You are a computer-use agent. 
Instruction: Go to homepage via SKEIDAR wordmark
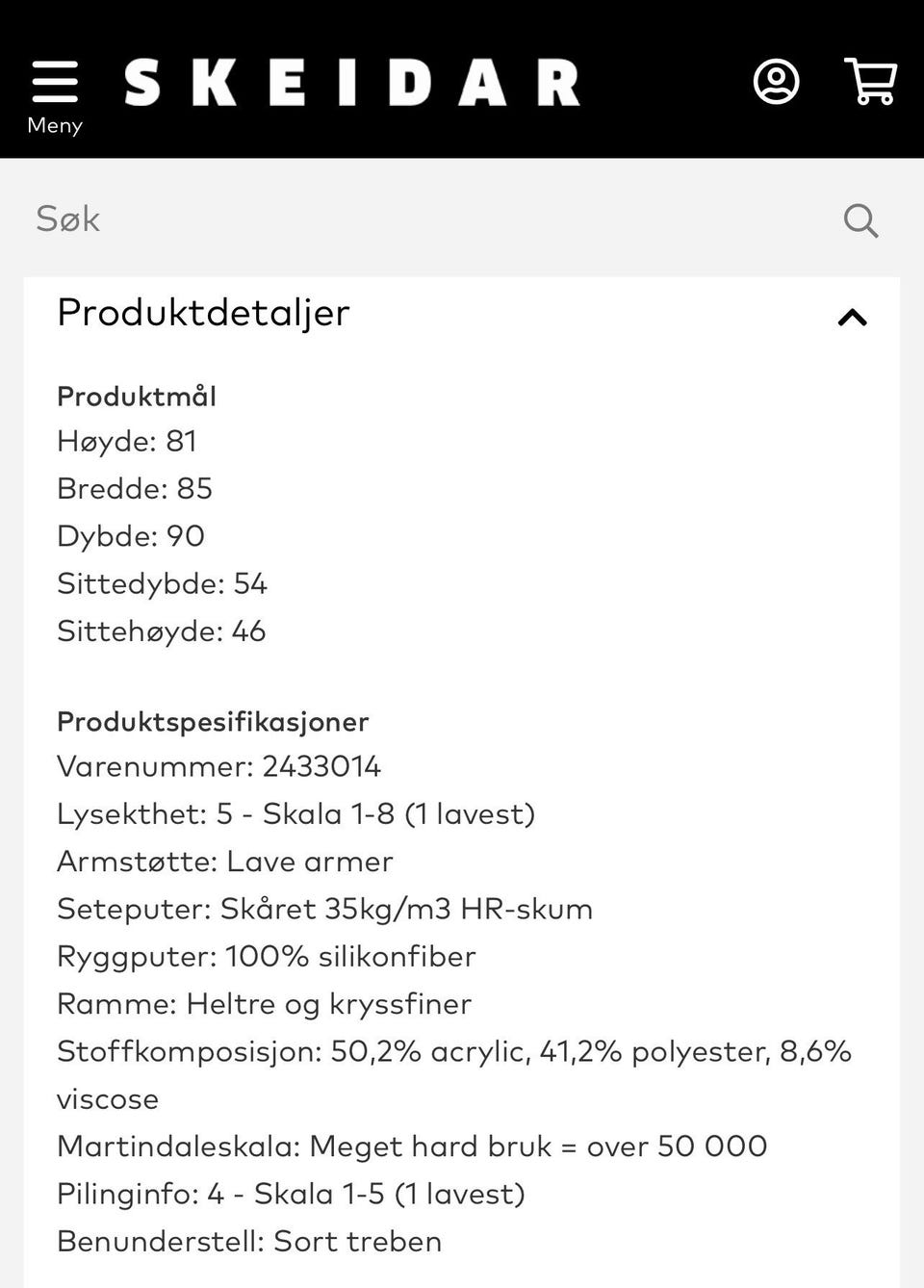[351, 82]
